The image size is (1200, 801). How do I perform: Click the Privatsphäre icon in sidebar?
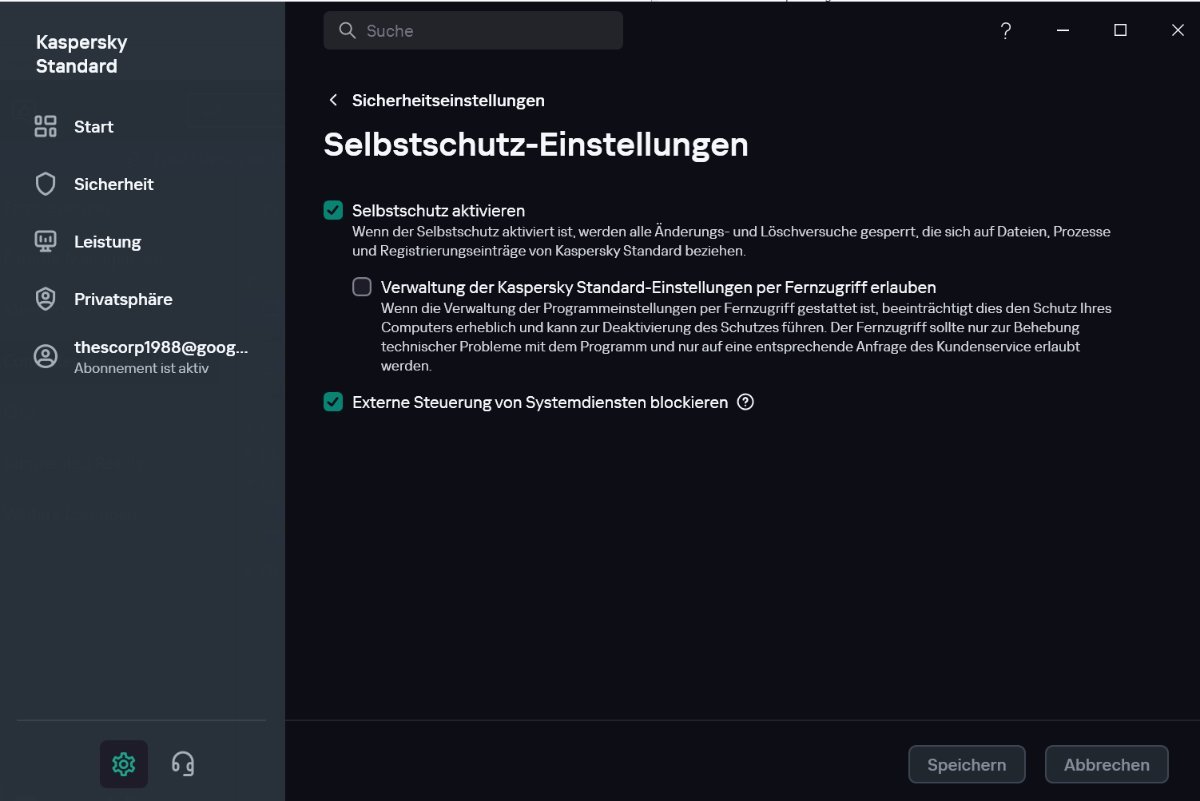point(46,299)
